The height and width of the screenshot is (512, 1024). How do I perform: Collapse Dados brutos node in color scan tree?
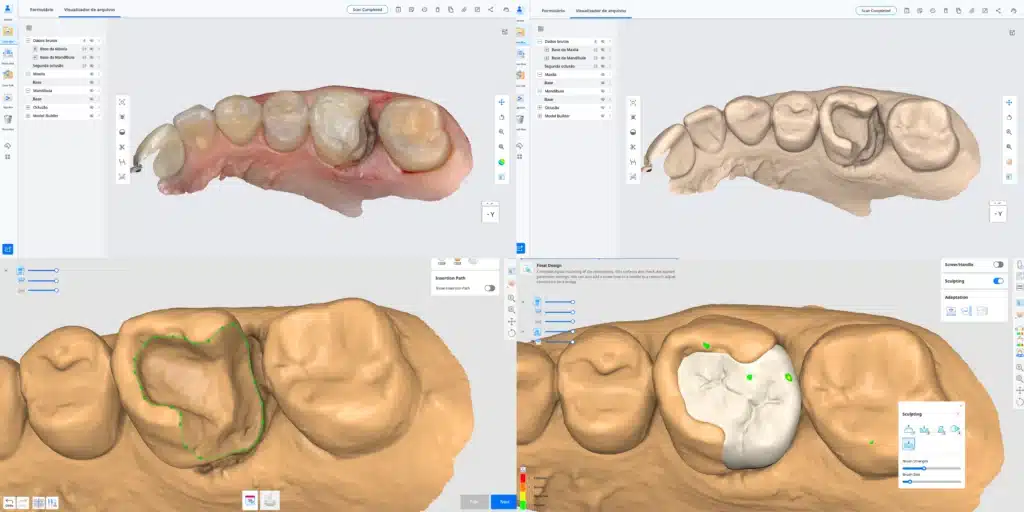point(28,40)
